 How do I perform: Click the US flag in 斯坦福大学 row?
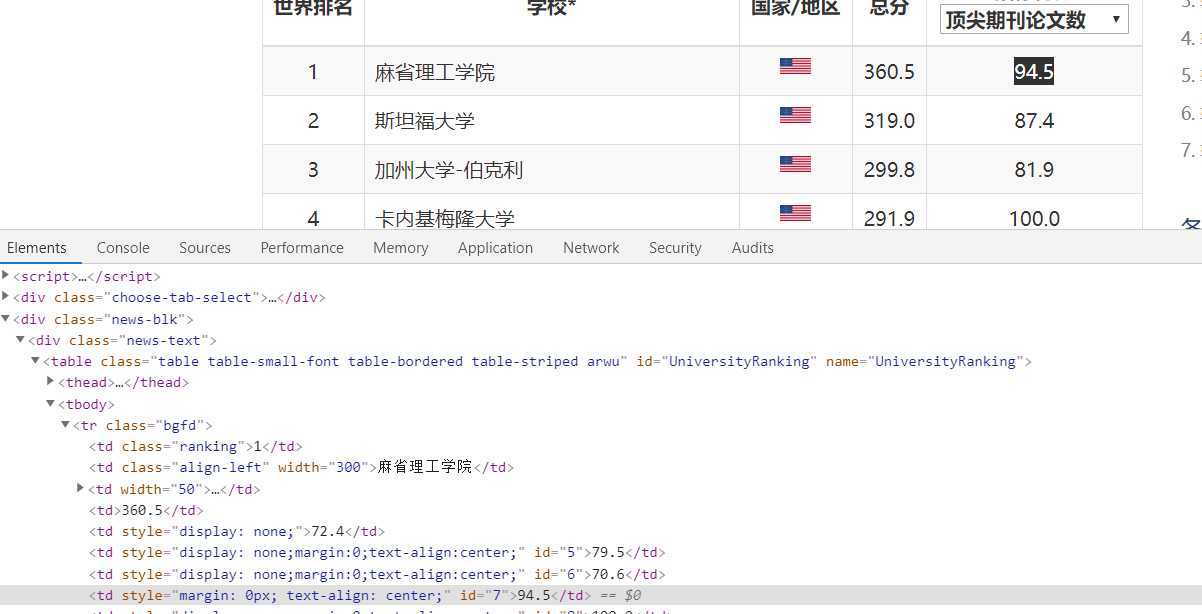click(x=795, y=115)
